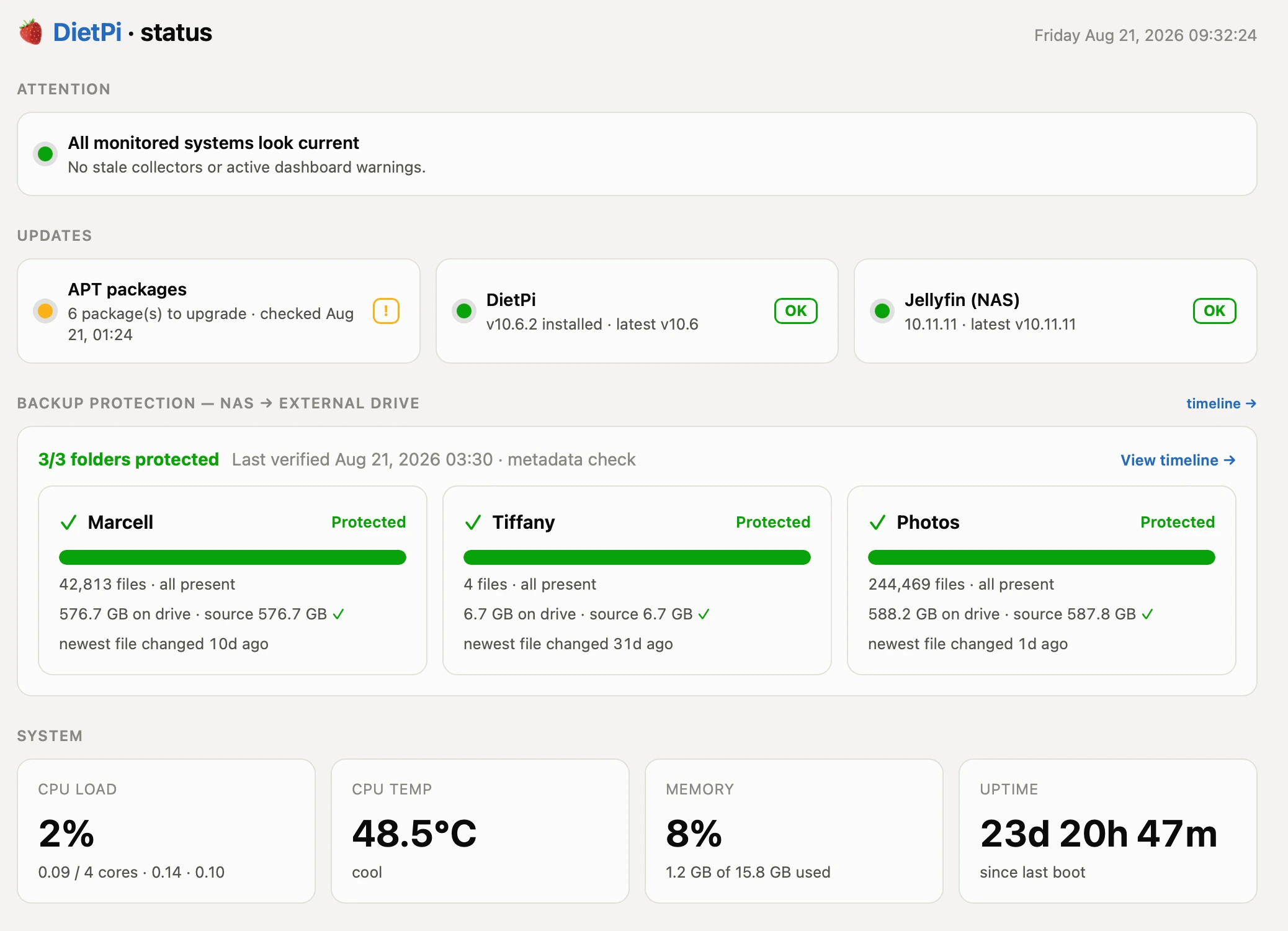This screenshot has height=931, width=1288.
Task: Click the OK badge on DietPi card
Action: [796, 311]
